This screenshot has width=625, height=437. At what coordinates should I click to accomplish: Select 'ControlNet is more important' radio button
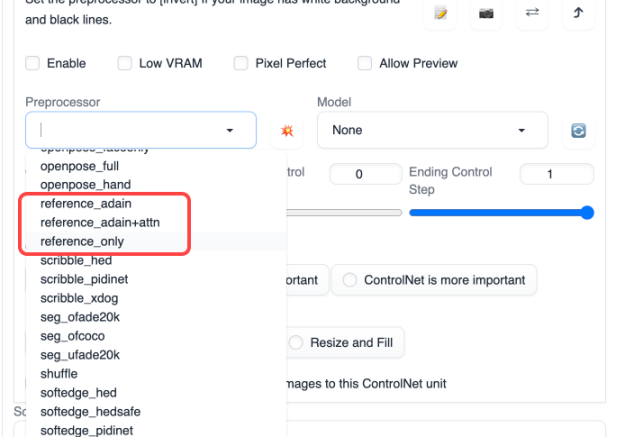click(x=349, y=280)
